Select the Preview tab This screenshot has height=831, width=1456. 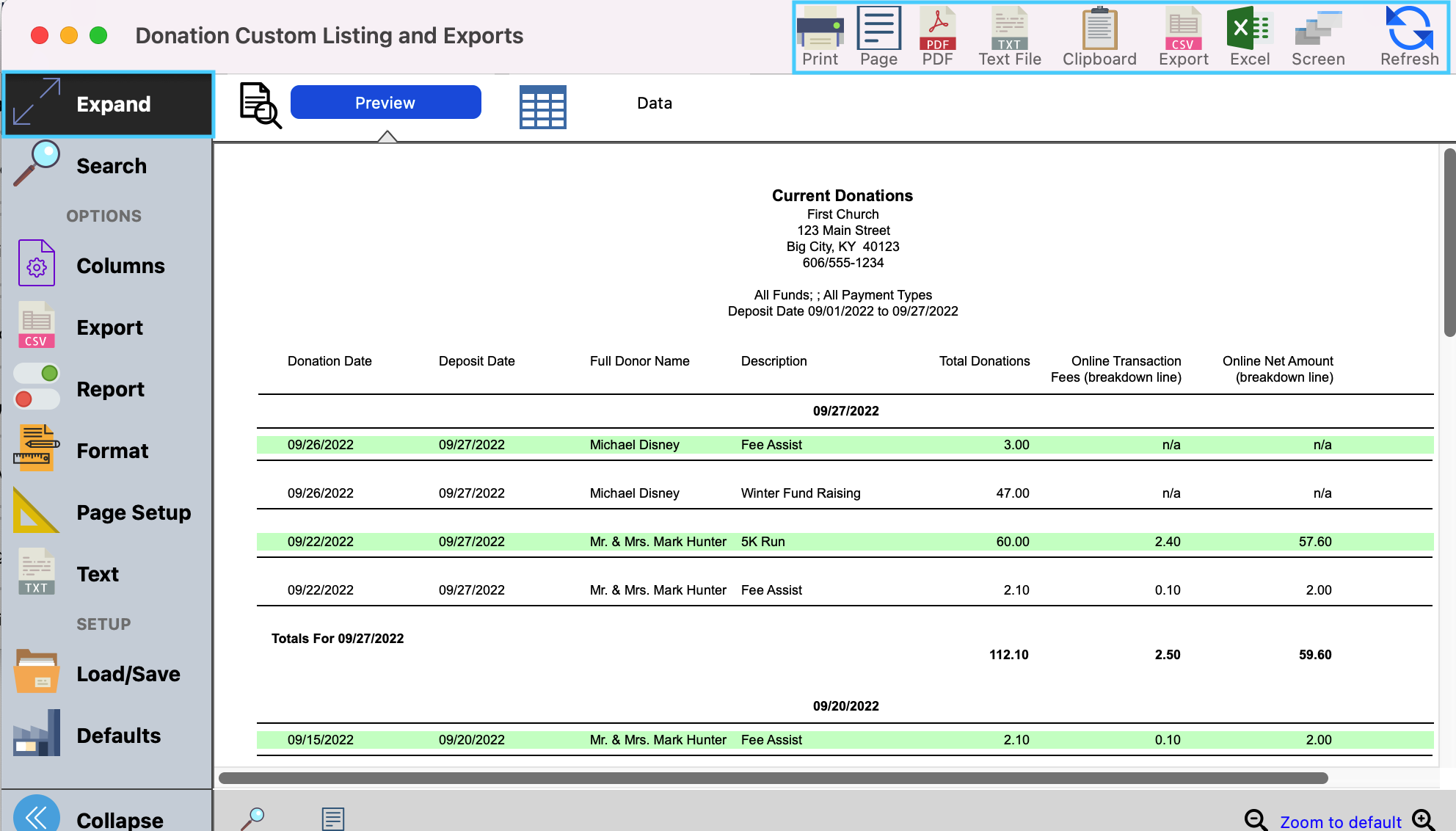point(385,103)
